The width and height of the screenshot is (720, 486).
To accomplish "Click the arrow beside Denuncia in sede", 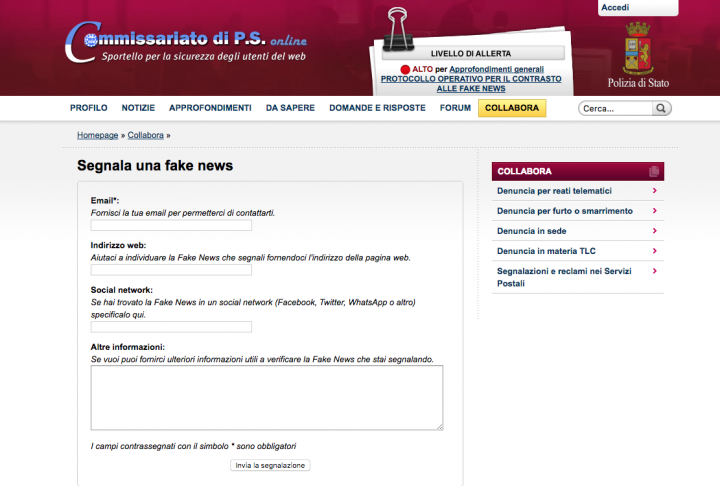I will coord(655,231).
